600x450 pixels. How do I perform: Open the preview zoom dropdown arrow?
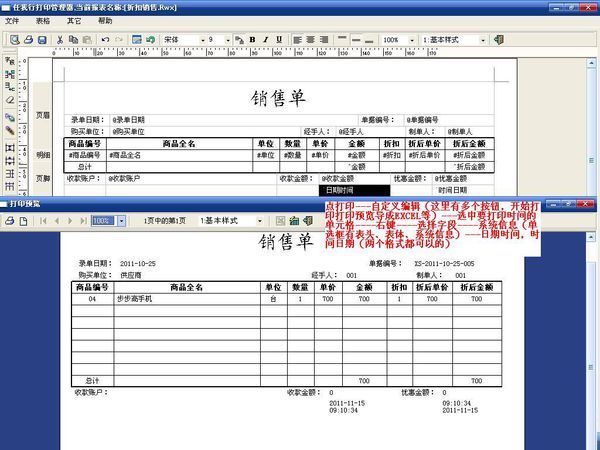point(121,221)
